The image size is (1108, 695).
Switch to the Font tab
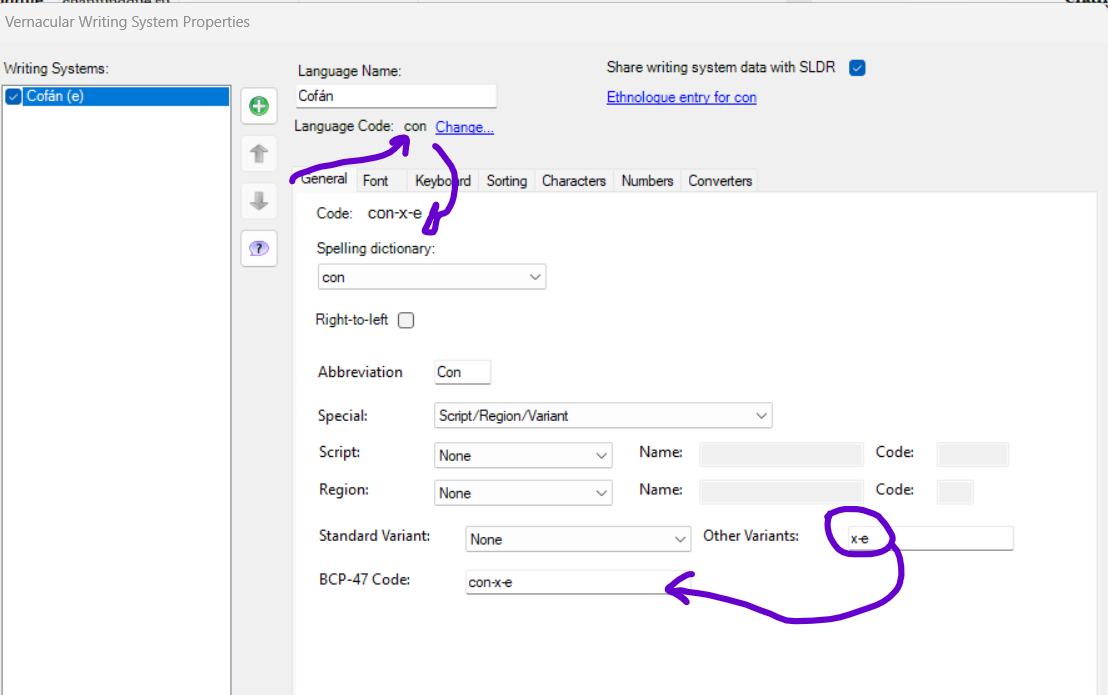pos(375,181)
